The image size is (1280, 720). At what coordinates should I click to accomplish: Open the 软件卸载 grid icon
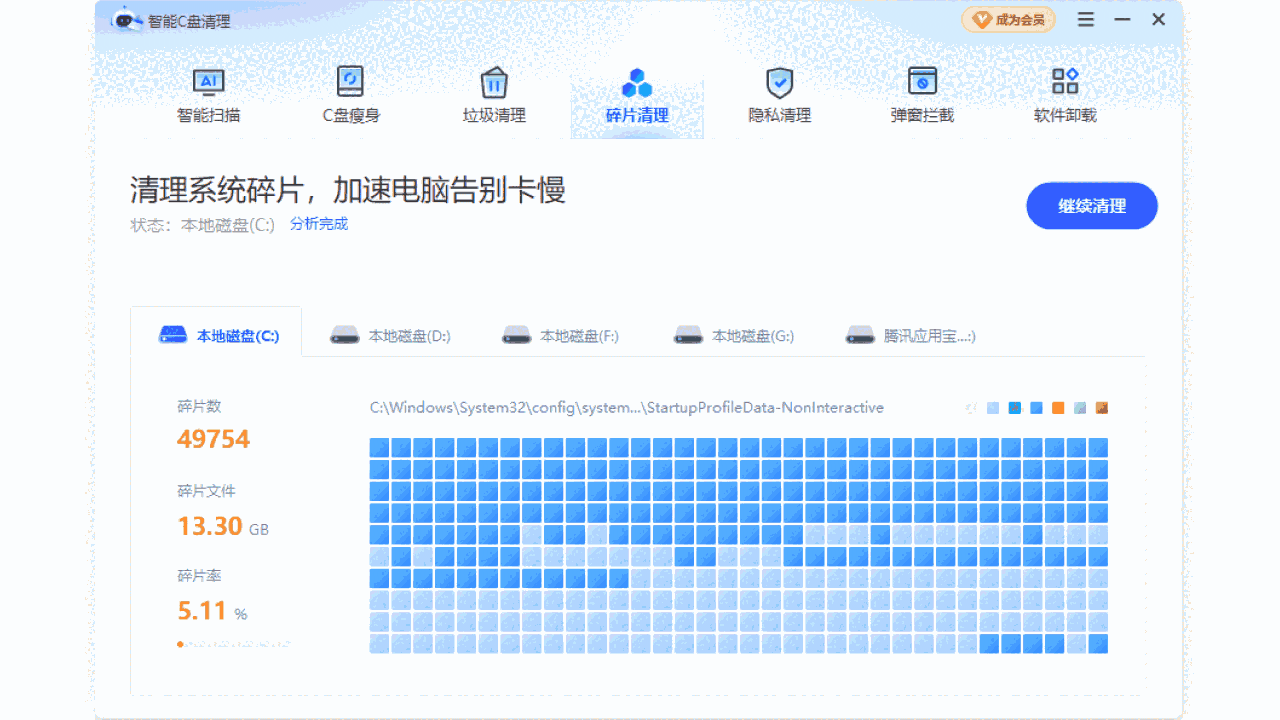point(1065,82)
